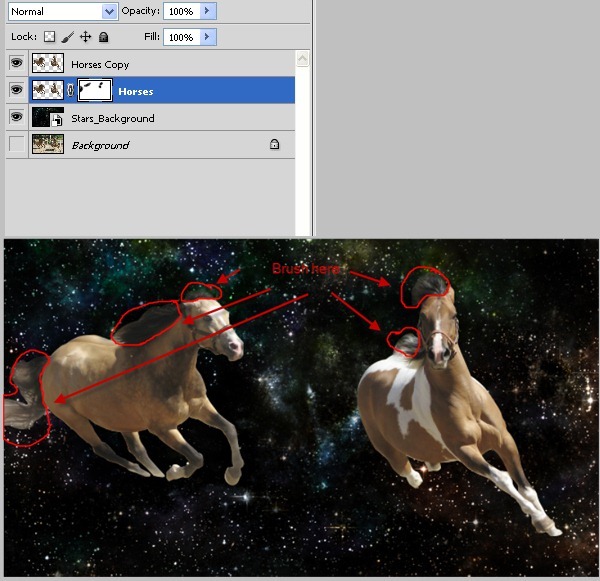Select the Stars_Background layer name
Screen dimensions: 600x581
[113, 119]
